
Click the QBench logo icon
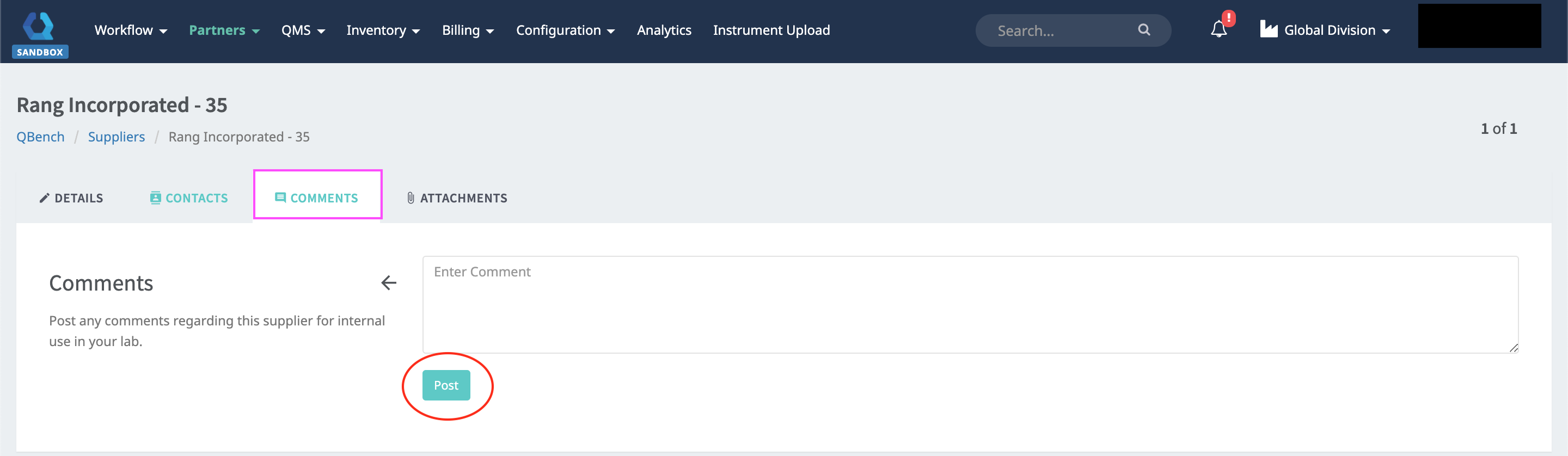38,27
